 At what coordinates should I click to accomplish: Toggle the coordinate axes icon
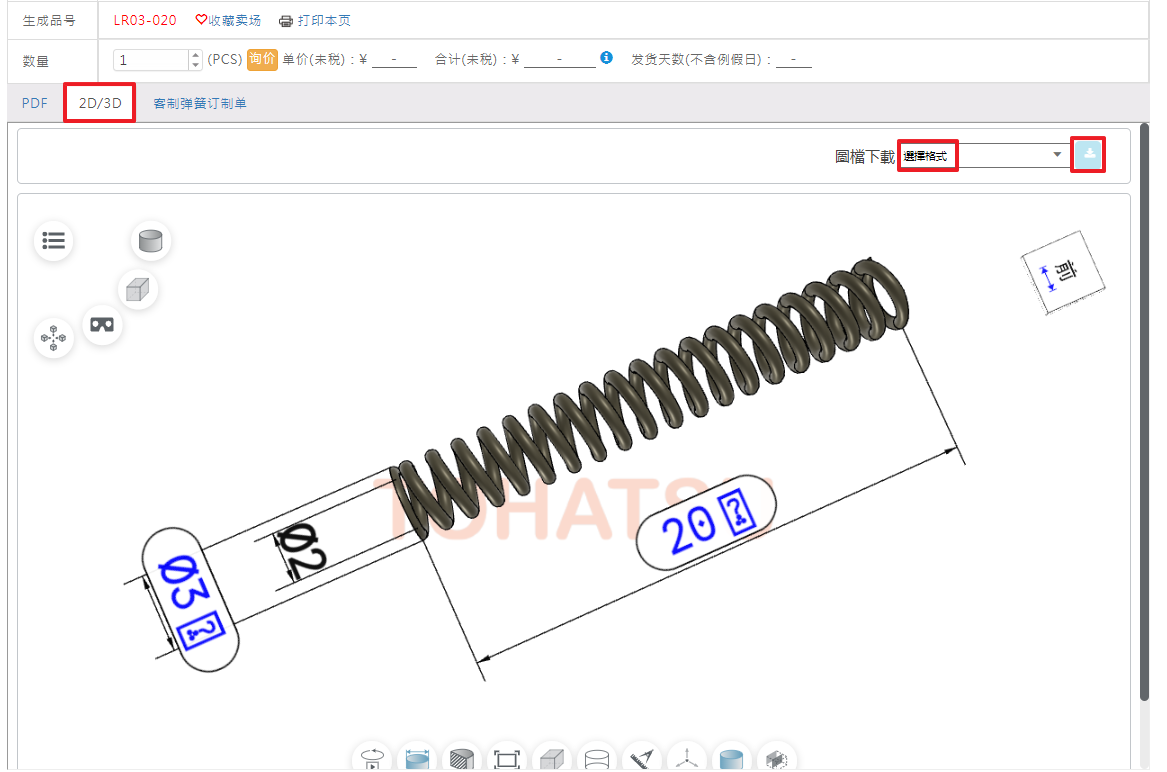[x=686, y=759]
